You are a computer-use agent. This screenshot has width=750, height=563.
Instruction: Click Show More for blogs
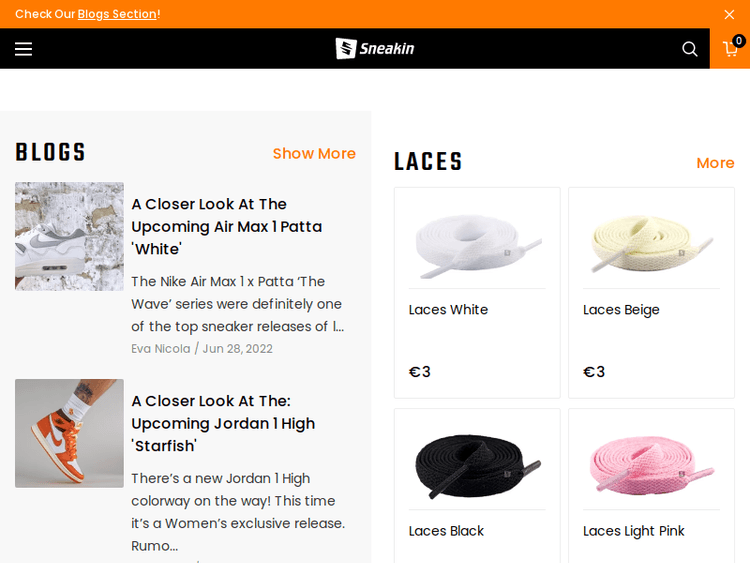pyautogui.click(x=314, y=153)
